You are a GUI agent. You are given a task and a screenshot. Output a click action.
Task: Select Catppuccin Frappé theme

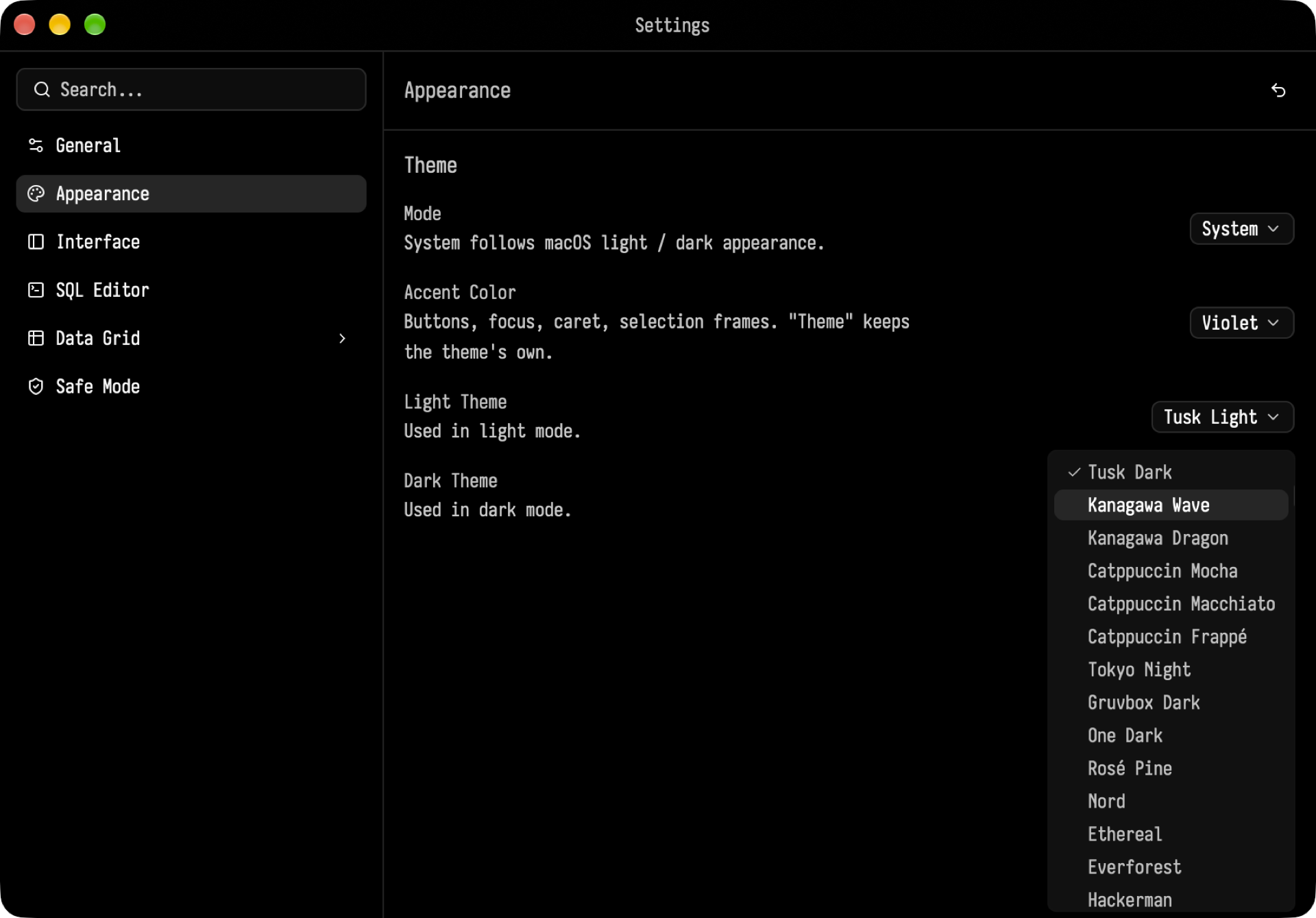tap(1171, 637)
